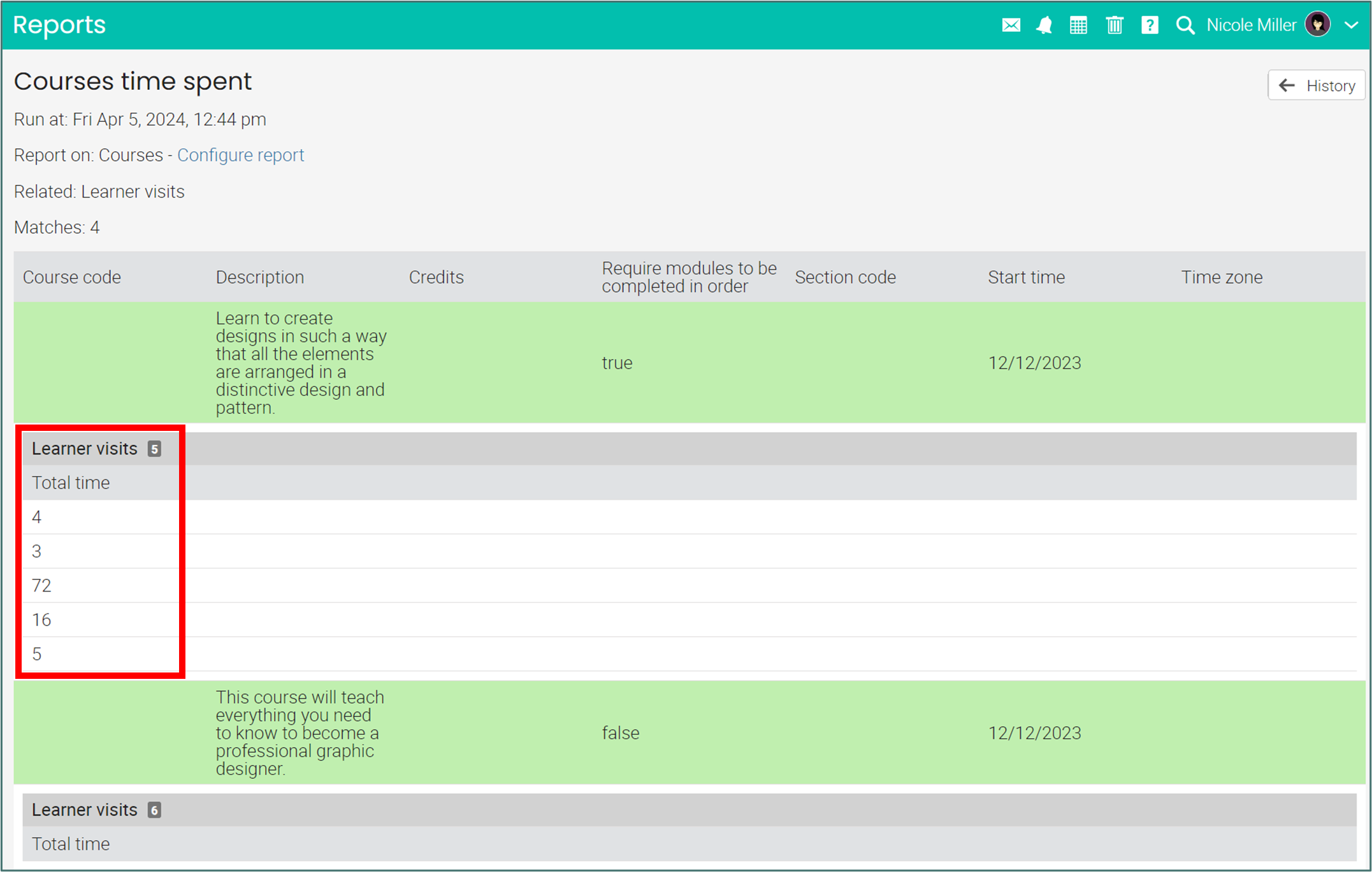Open the notifications bell icon
The width and height of the screenshot is (1372, 872).
1044,25
